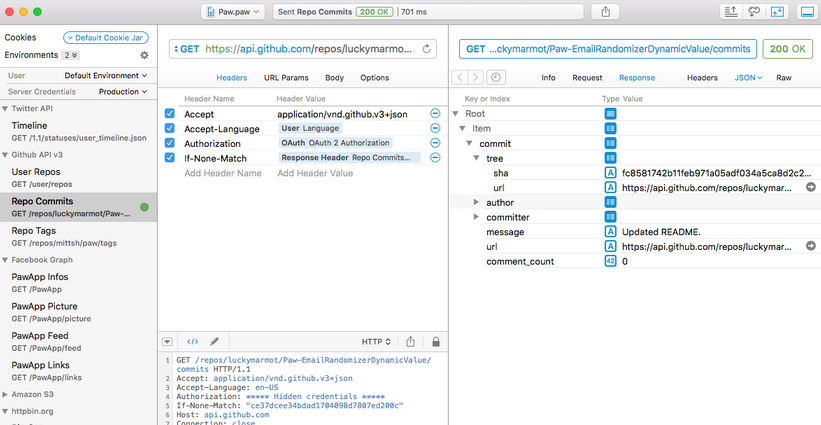The height and width of the screenshot is (425, 821).
Task: Collapse the Twitter API group
Action: 5,108
